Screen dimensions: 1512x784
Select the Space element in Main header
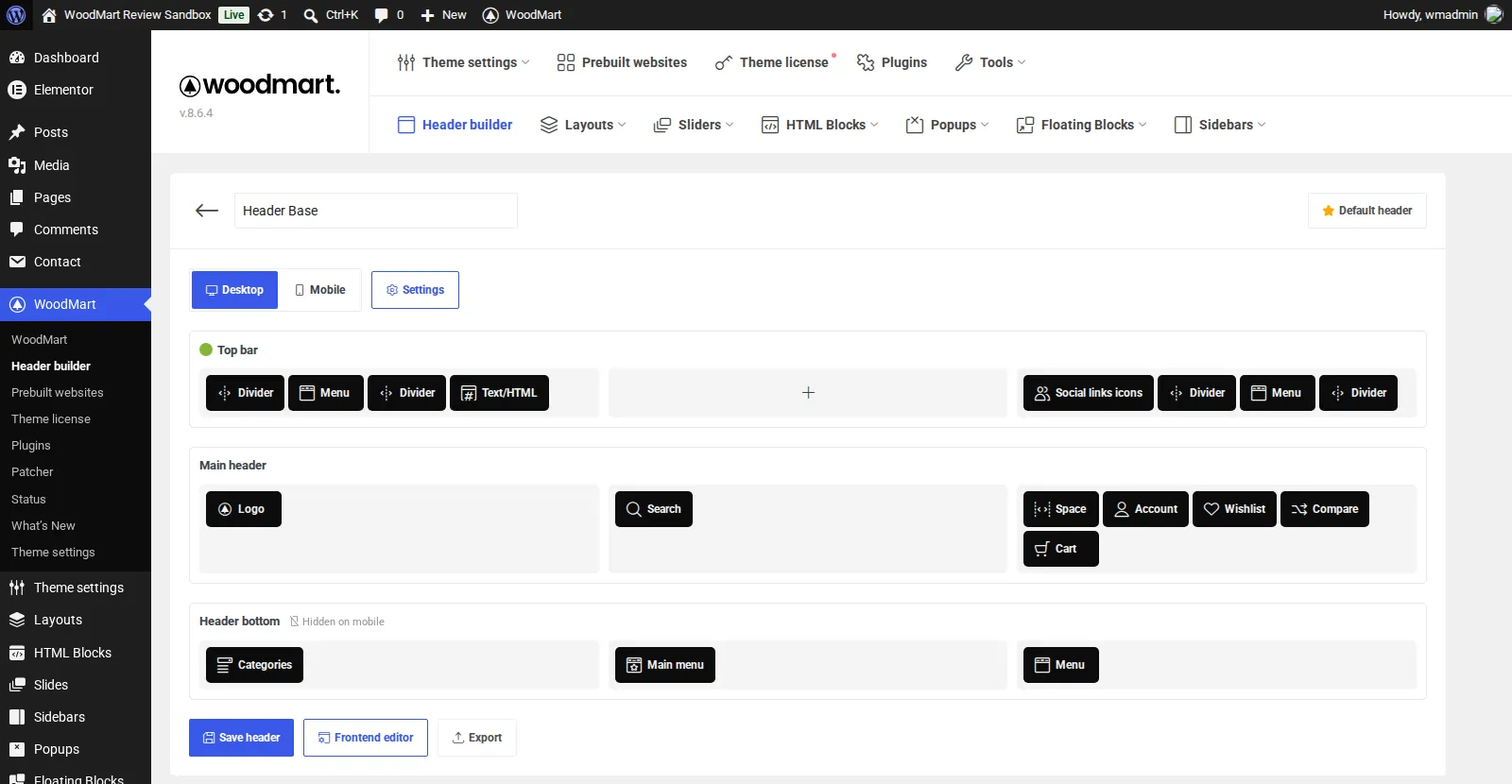pos(1061,509)
